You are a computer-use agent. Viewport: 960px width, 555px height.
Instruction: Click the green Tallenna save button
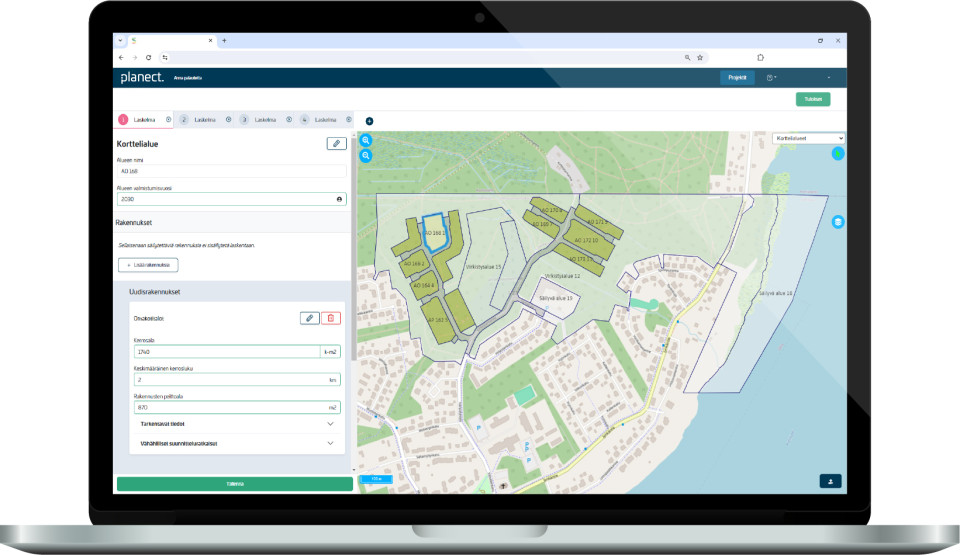234,484
